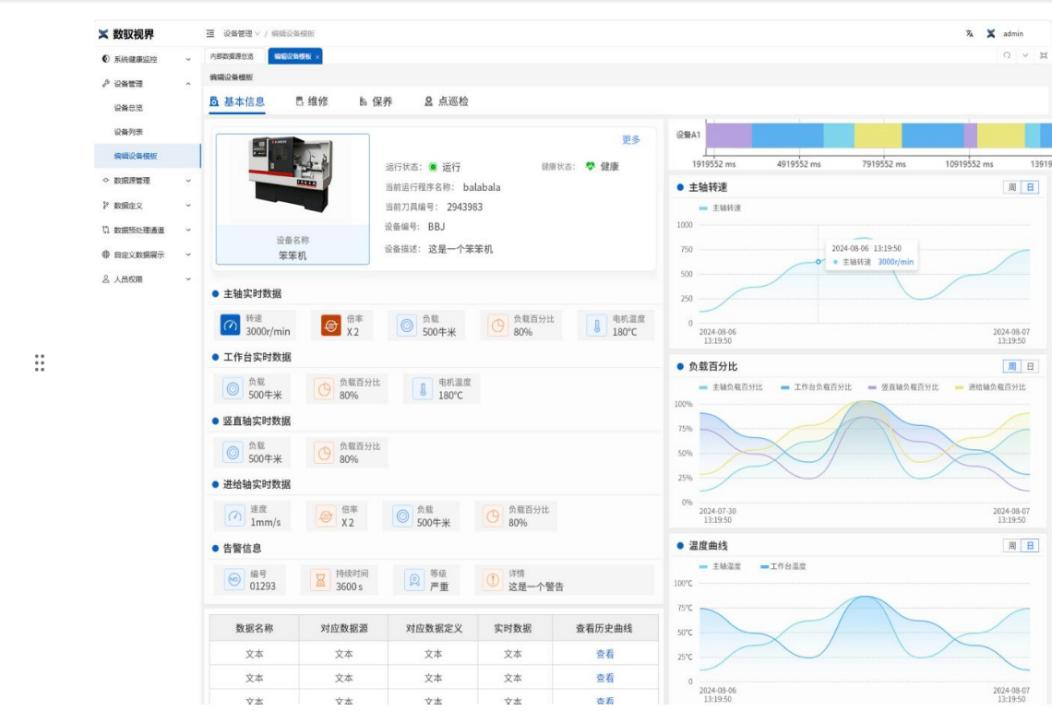Expand the 系统健康监控 sidebar menu
This screenshot has width=1052, height=711.
pos(188,60)
